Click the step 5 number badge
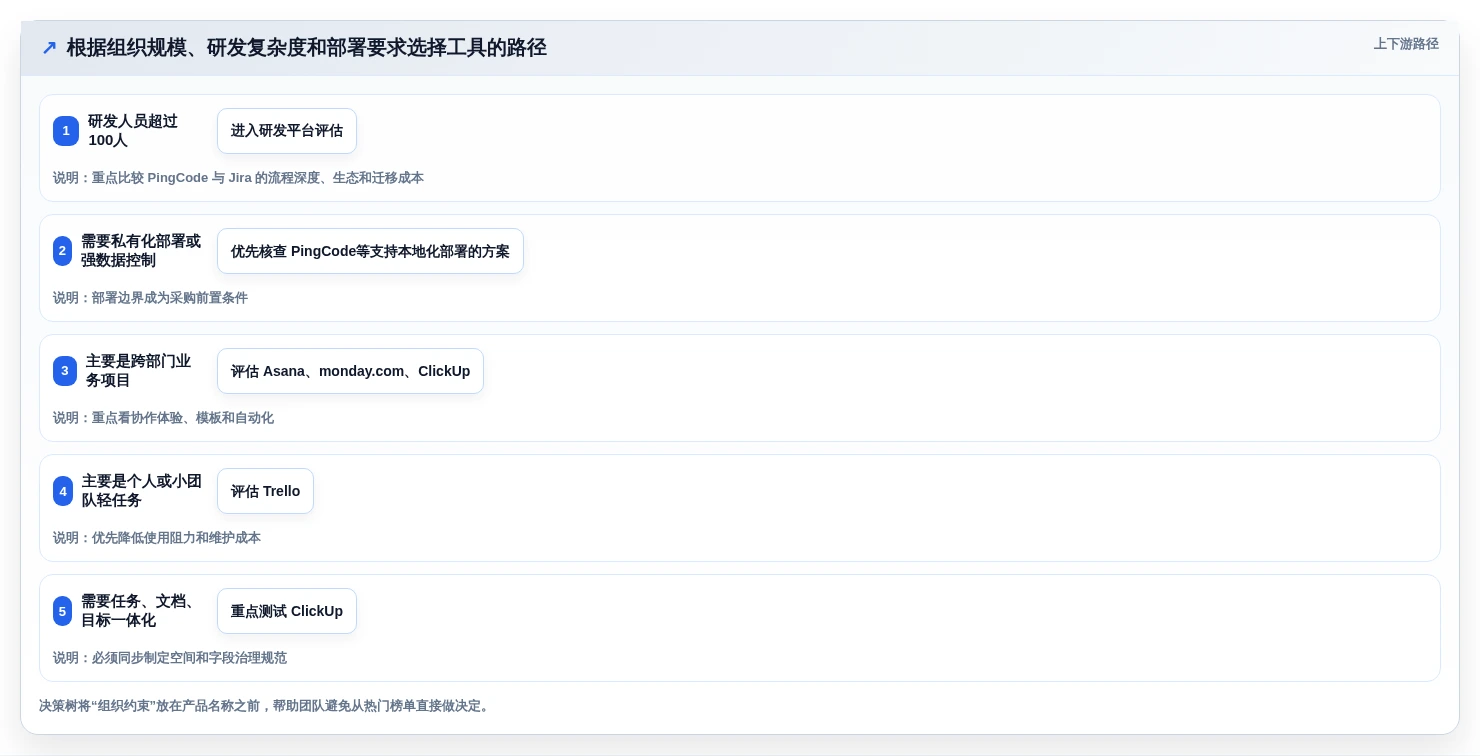This screenshot has width=1480, height=756. pyautogui.click(x=62, y=611)
